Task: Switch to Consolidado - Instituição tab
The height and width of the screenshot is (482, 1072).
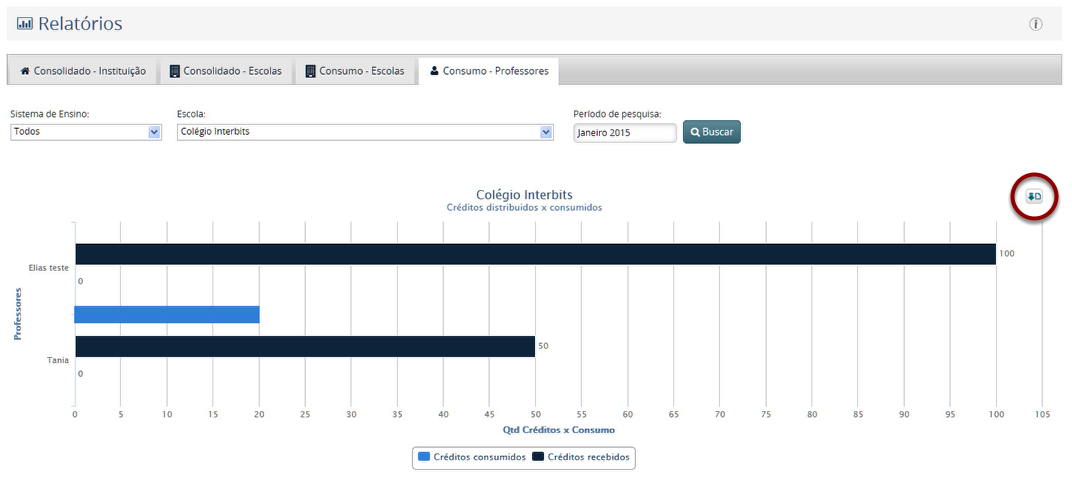Action: 83,71
